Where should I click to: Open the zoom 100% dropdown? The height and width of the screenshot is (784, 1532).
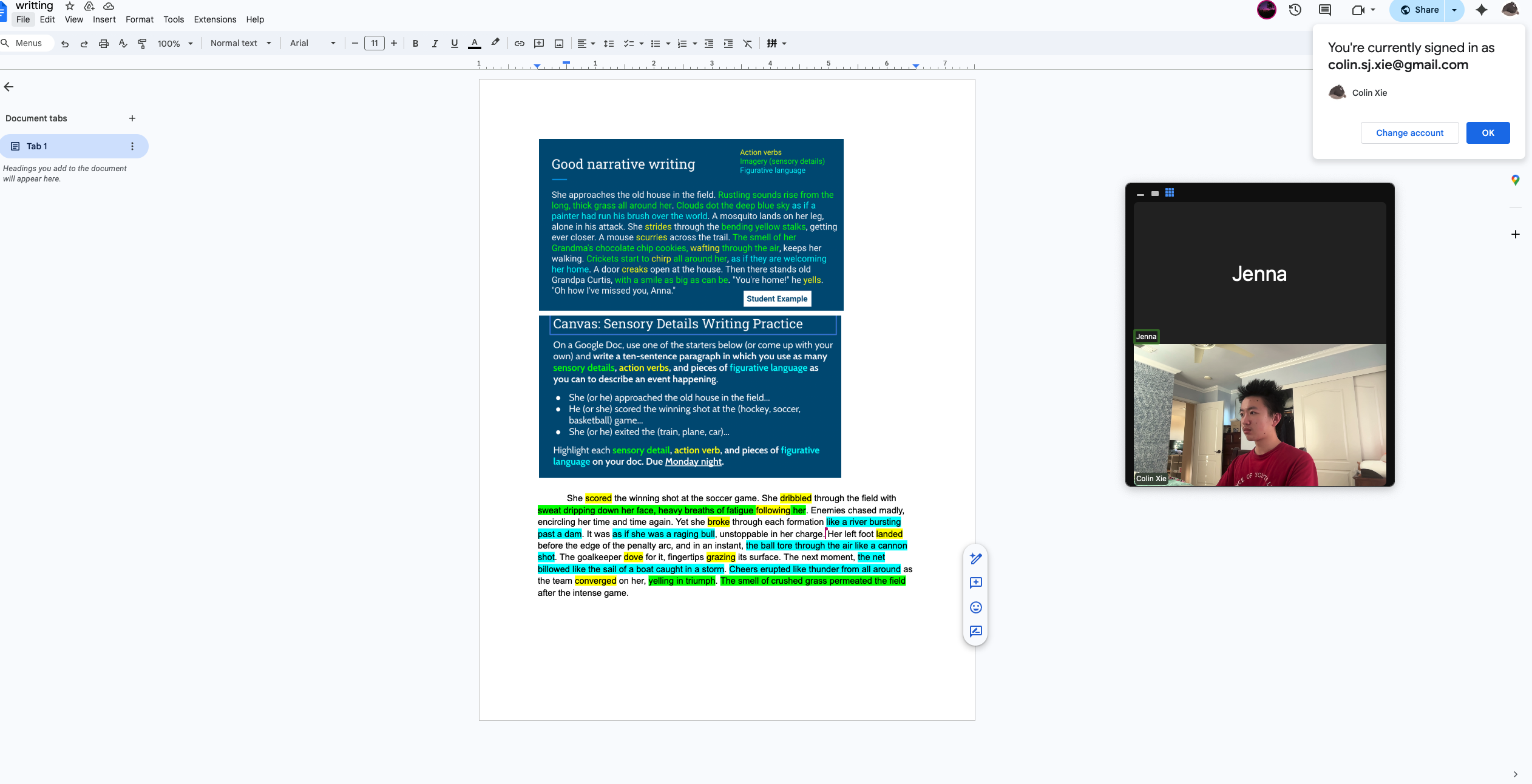(x=175, y=44)
